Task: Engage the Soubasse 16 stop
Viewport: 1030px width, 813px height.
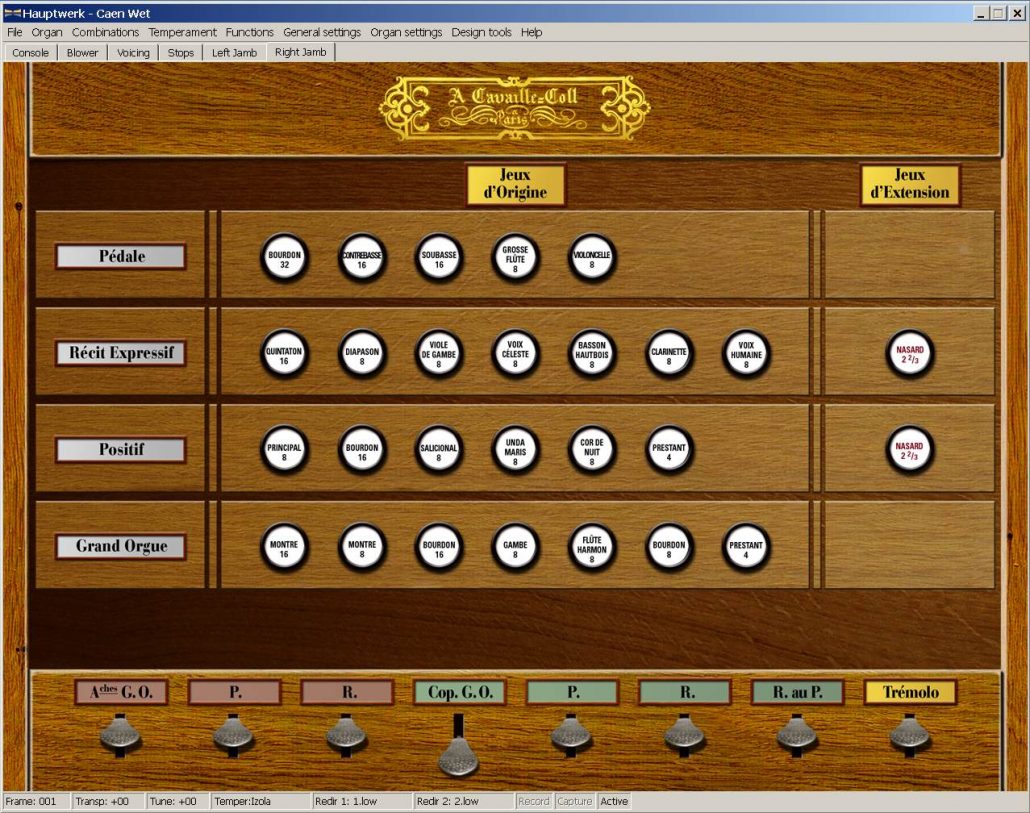Action: [439, 258]
